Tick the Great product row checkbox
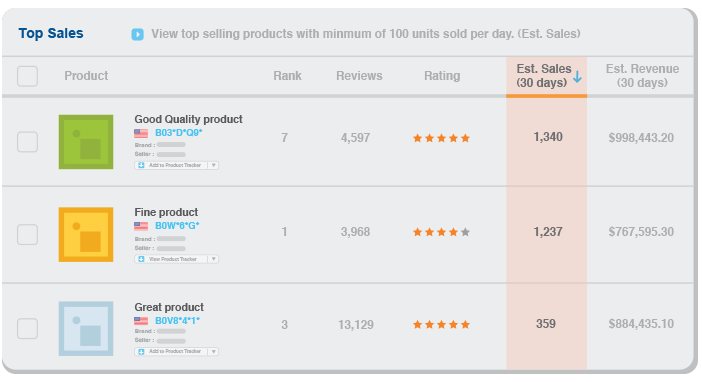 click(x=27, y=329)
